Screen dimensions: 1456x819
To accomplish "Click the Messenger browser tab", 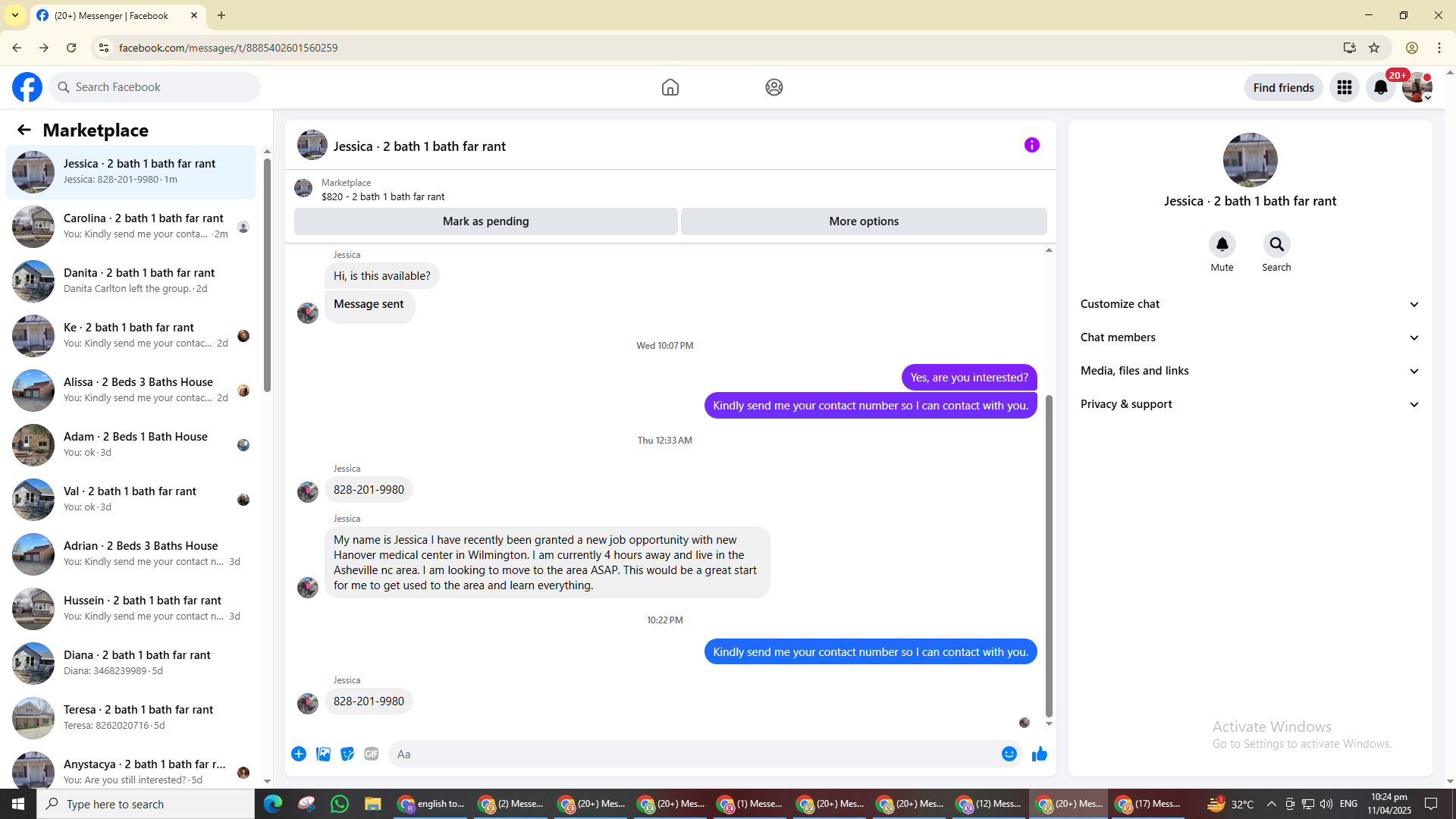I will (118, 15).
